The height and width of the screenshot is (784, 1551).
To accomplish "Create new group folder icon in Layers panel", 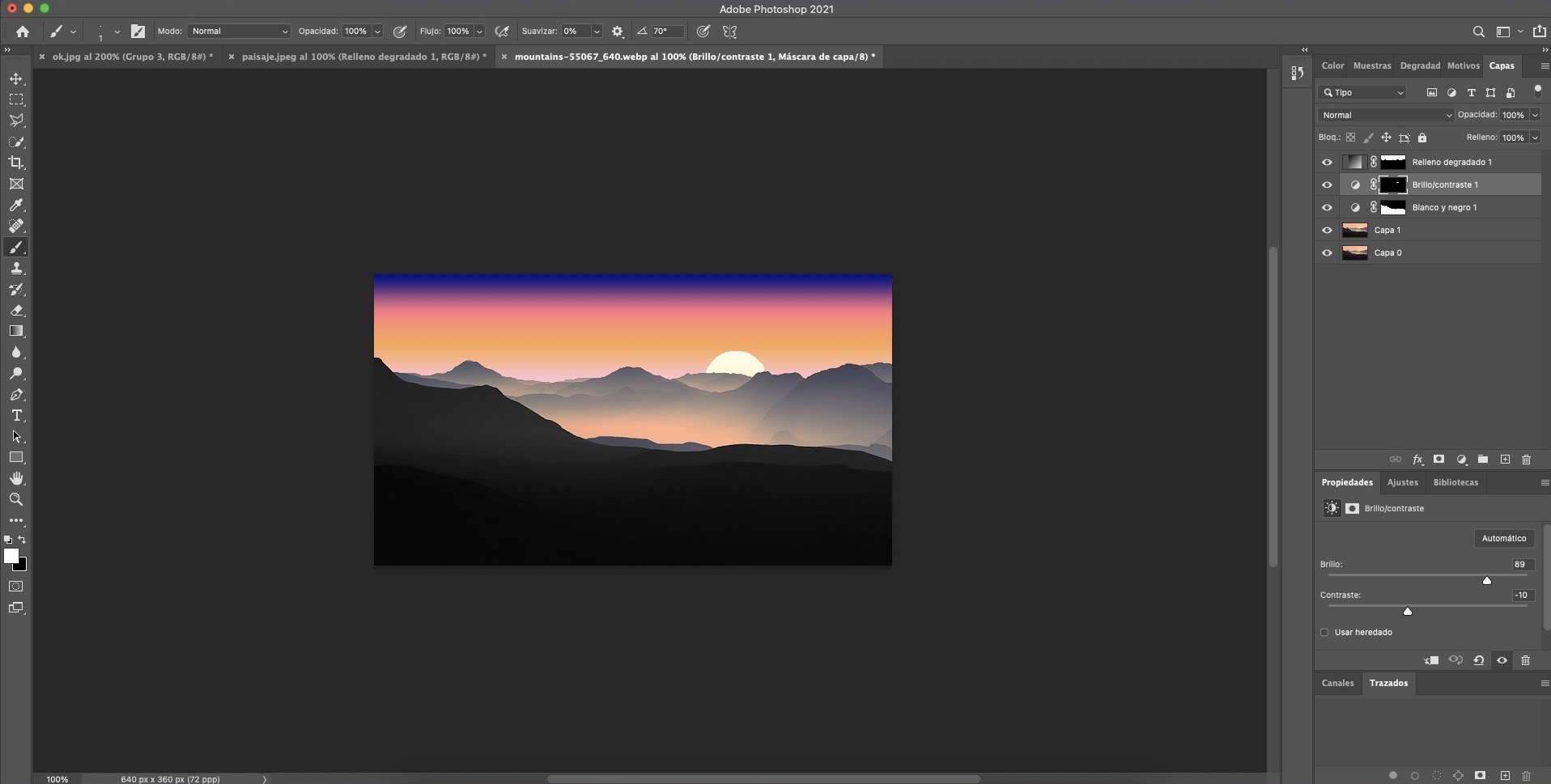I will tap(1483, 460).
